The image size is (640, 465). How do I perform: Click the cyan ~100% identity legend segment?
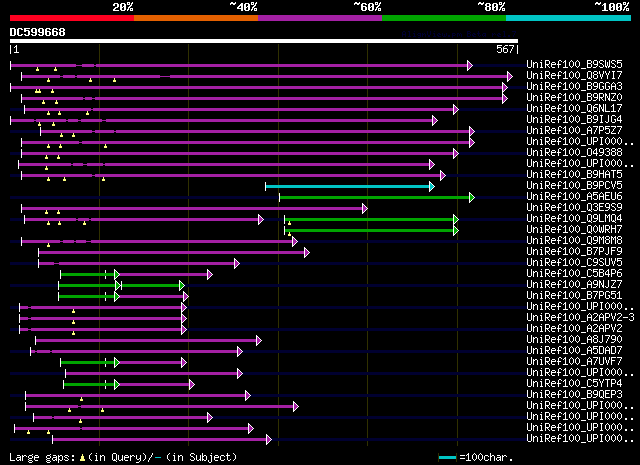pyautogui.click(x=569, y=18)
